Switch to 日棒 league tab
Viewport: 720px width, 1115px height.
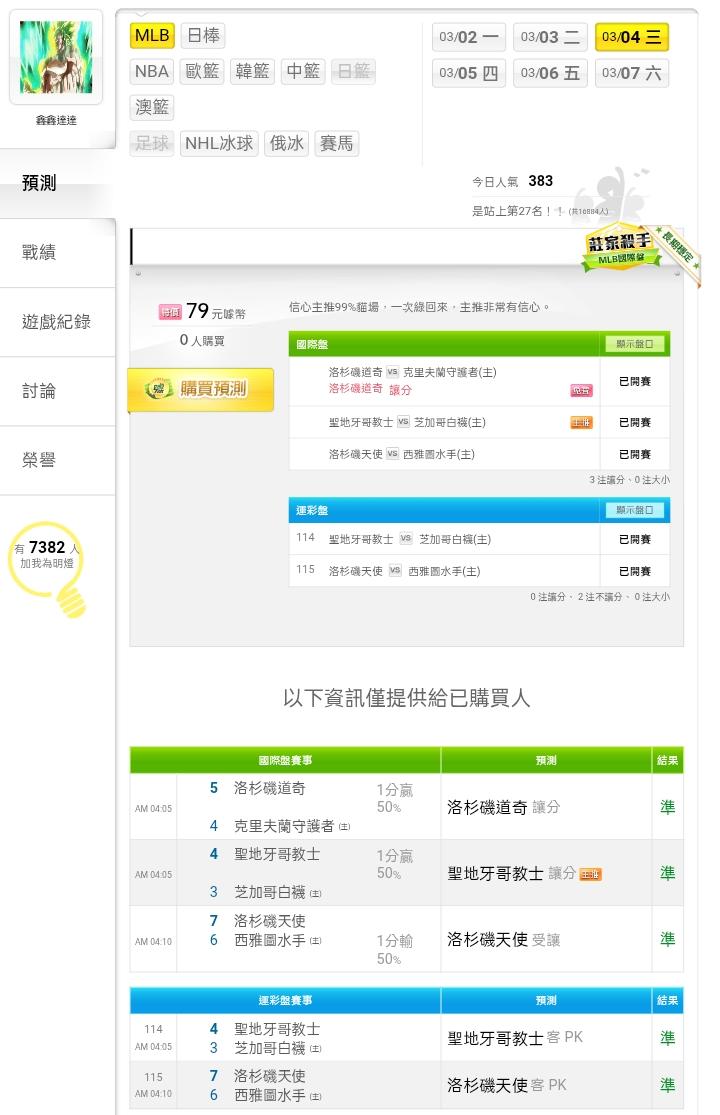[203, 36]
